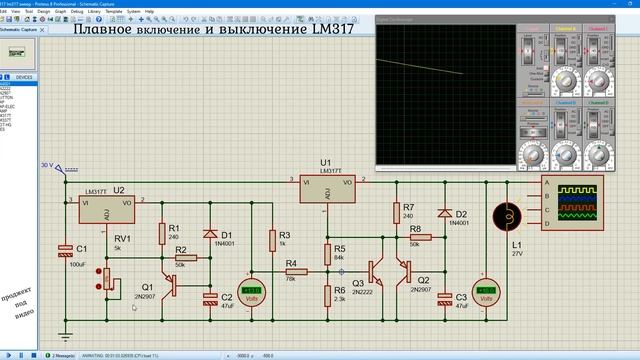Turn the blue channel gain knob
The height and width of the screenshot is (360, 640).
566,156
